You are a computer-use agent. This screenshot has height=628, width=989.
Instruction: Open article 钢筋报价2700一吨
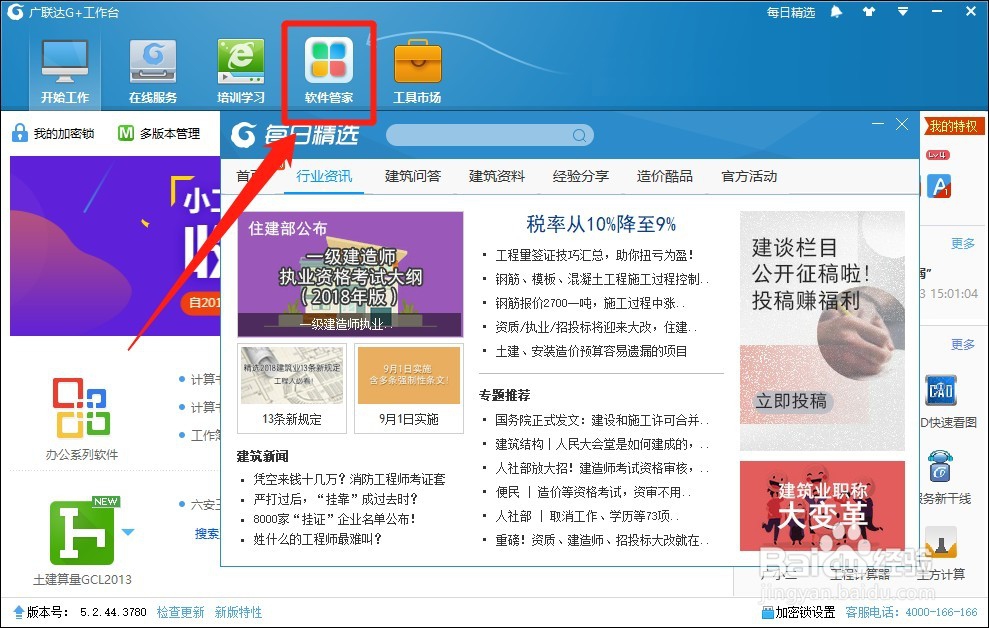(x=590, y=303)
